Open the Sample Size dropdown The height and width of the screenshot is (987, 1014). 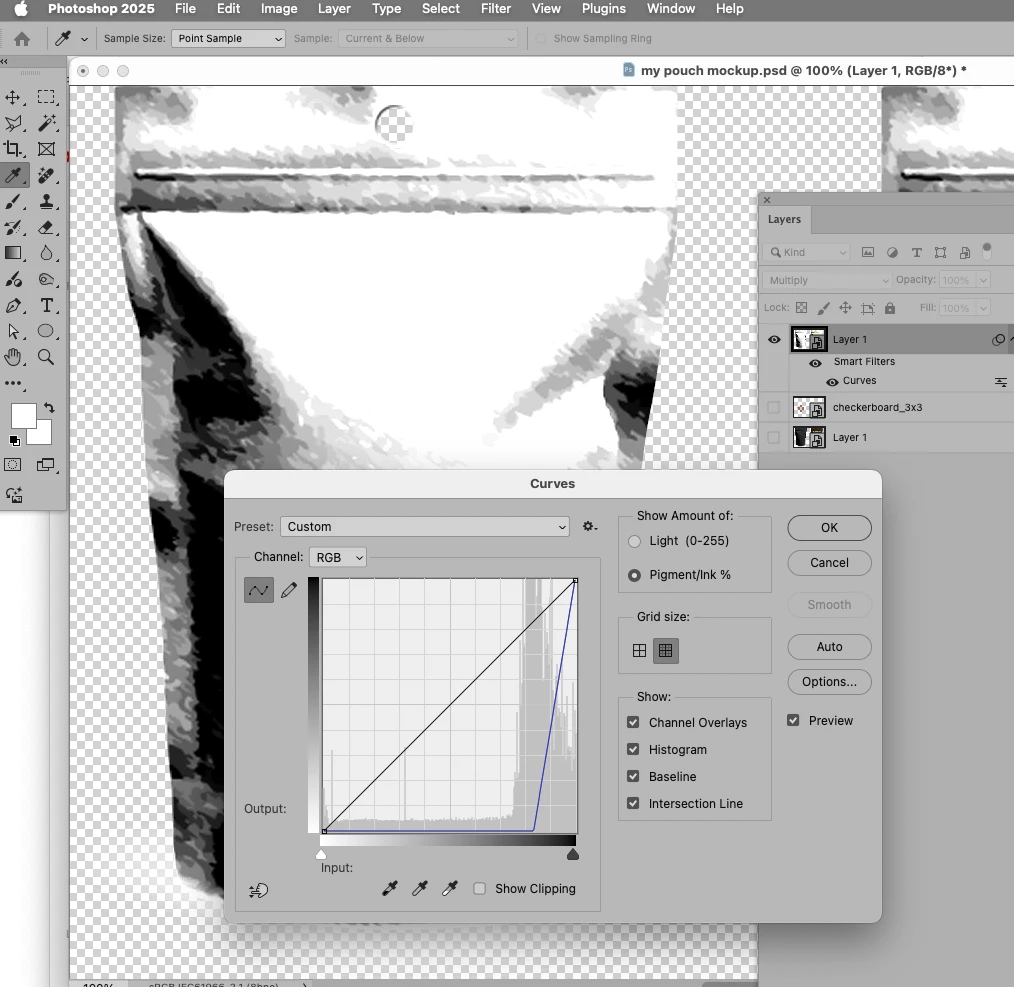(x=228, y=39)
